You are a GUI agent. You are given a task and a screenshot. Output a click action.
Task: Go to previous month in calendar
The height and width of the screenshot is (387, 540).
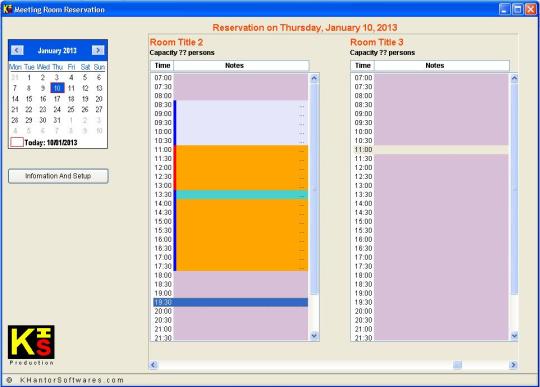[17, 50]
